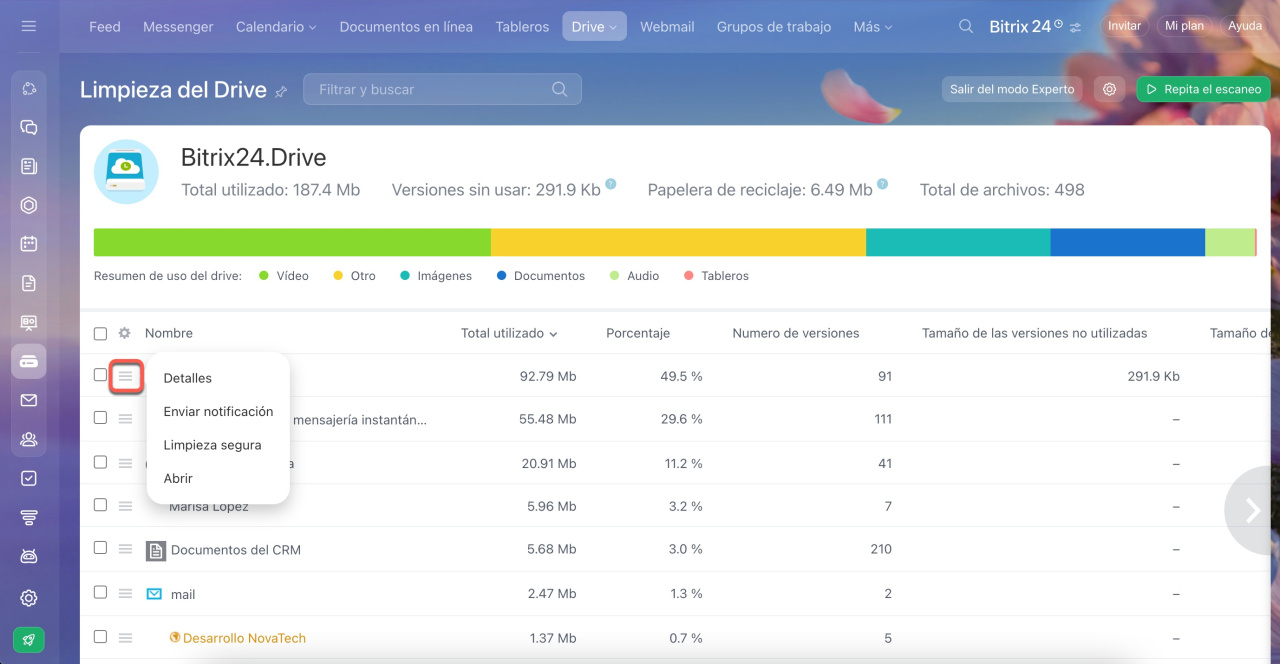Click the magnifier in the filter box

[560, 89]
